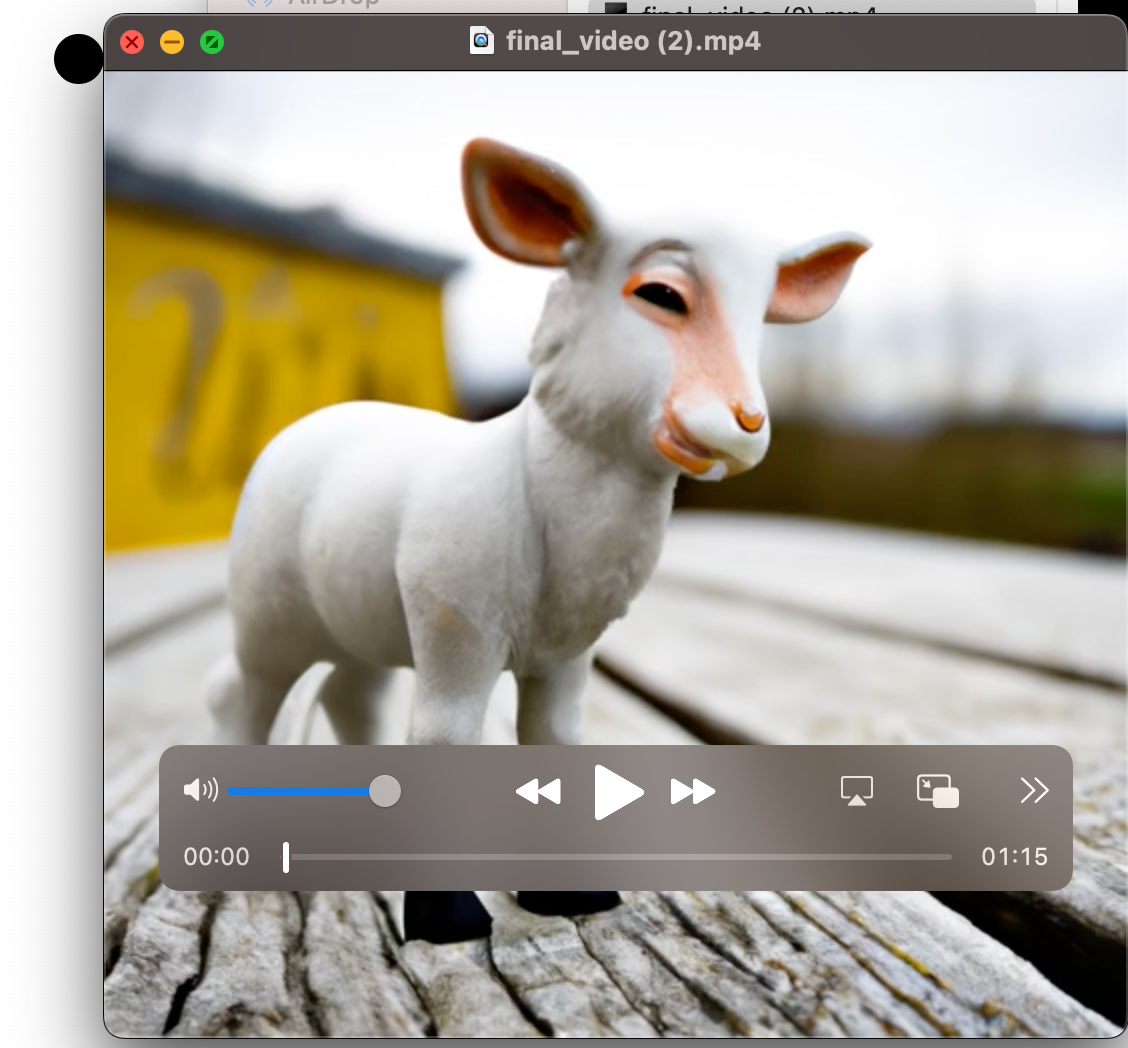The image size is (1128, 1048).
Task: Click the QuickTime file icon in the title bar
Action: click(x=481, y=41)
